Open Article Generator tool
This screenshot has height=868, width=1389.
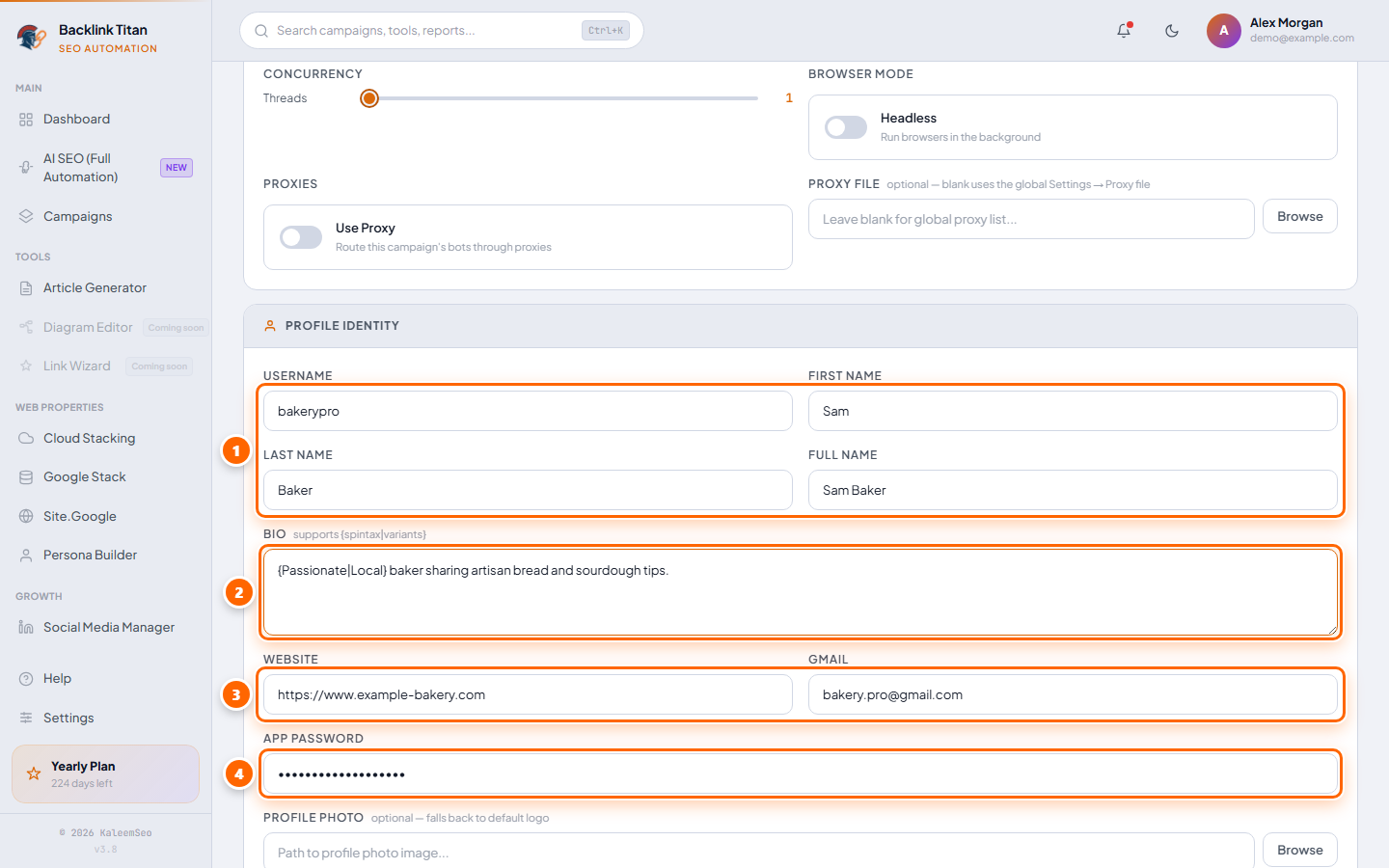[x=105, y=288]
